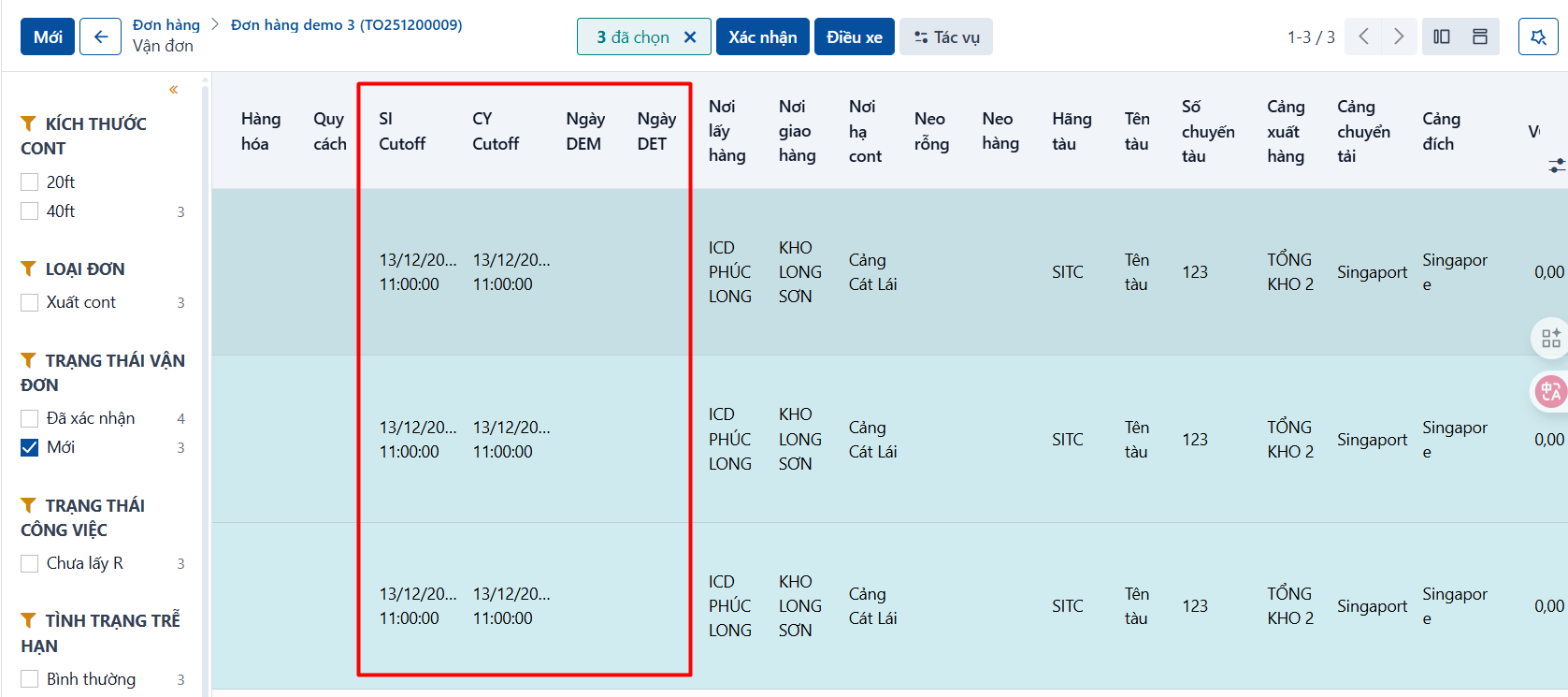Switch to the stacked list view layout

coord(1480,36)
